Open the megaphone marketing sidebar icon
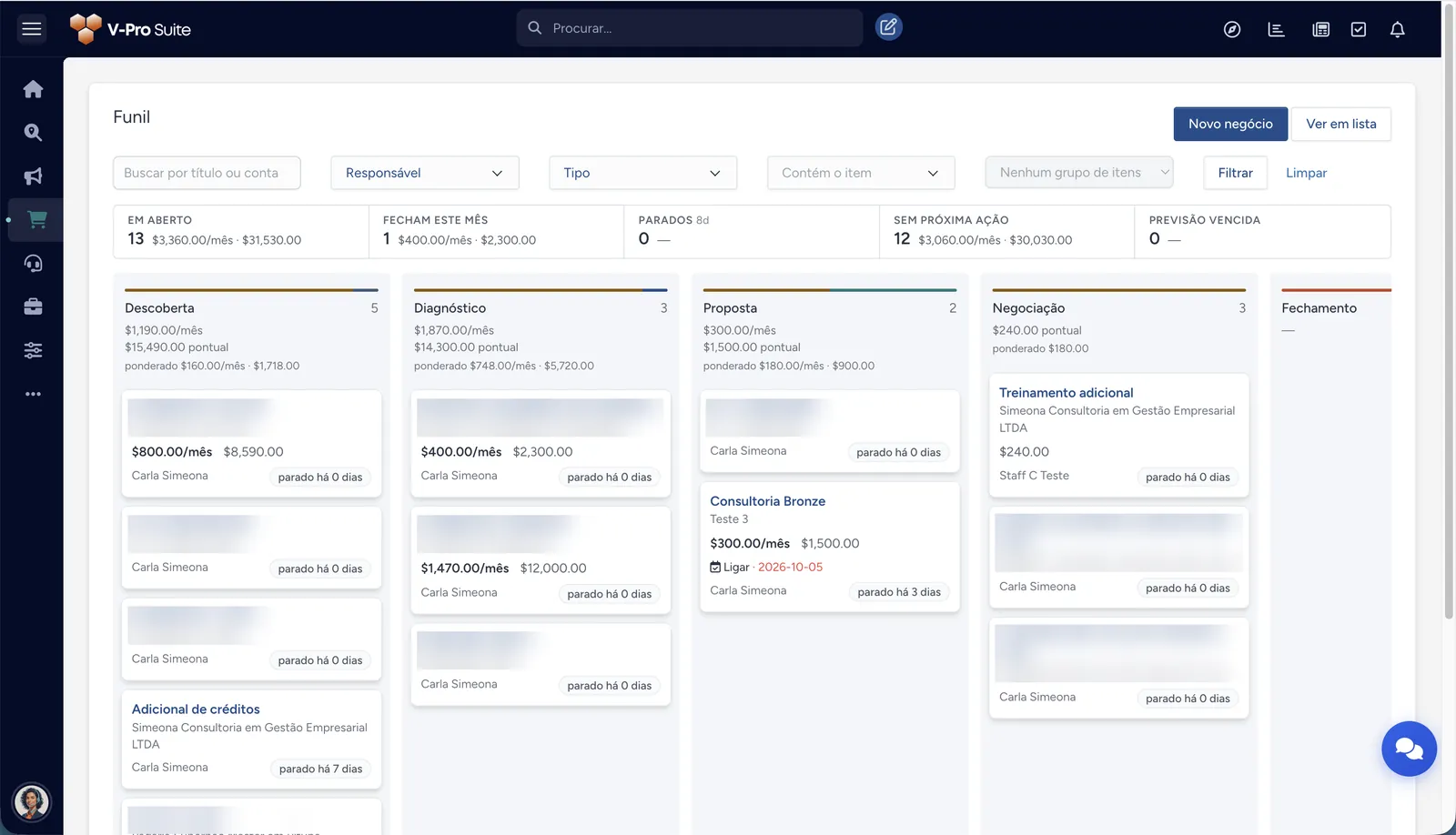 click(x=34, y=176)
